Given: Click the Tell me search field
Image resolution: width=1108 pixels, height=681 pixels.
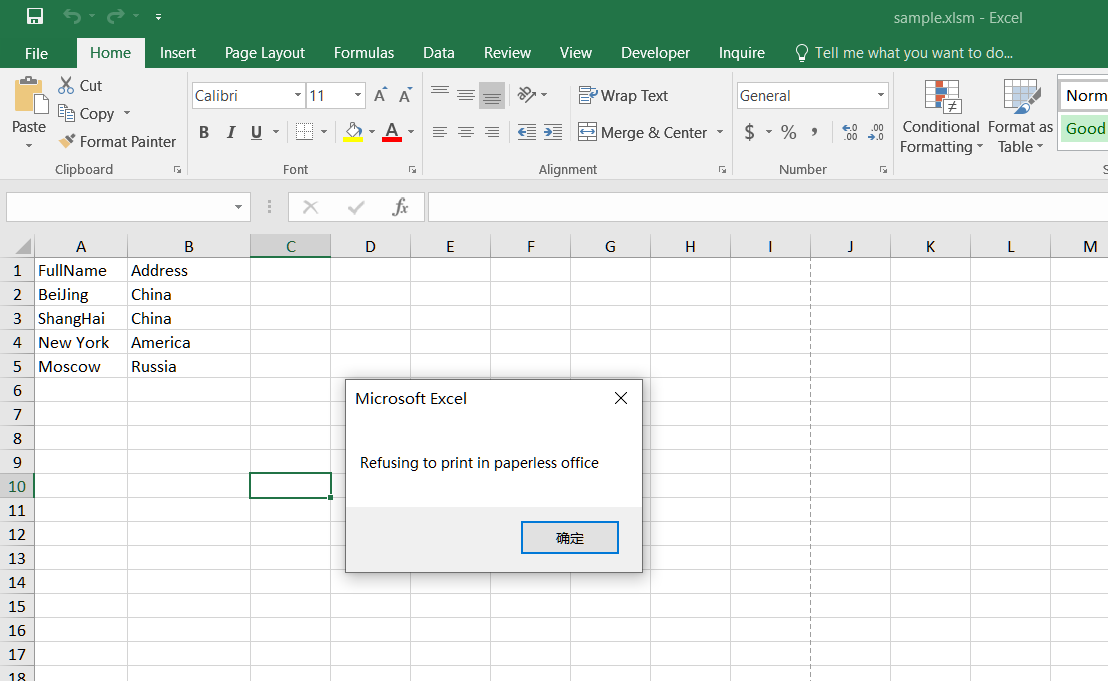Looking at the screenshot, I should [x=913, y=53].
